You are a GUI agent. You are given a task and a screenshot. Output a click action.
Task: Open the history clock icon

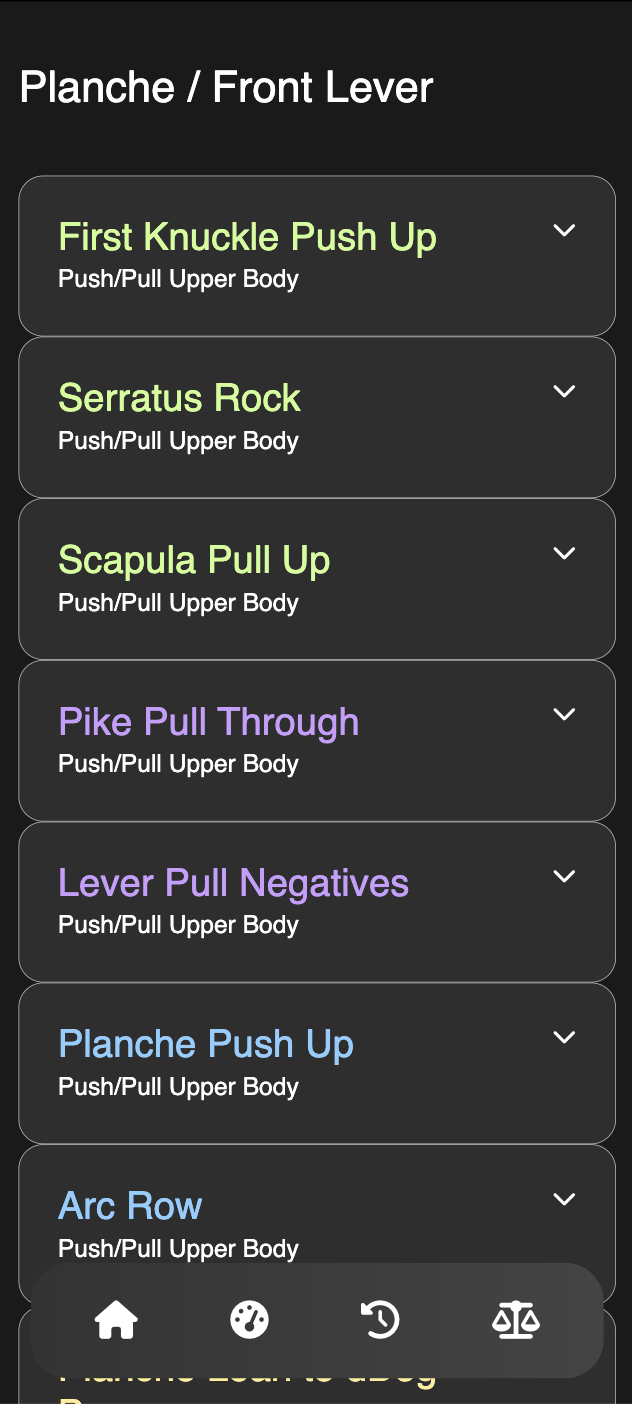coord(380,1321)
